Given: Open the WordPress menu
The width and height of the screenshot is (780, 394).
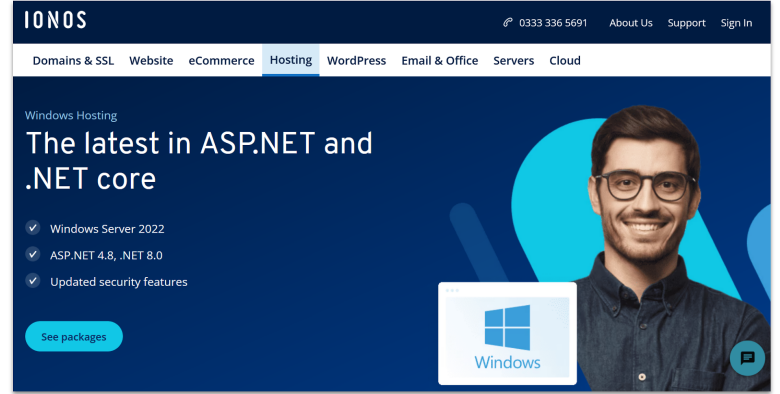Looking at the screenshot, I should point(356,60).
